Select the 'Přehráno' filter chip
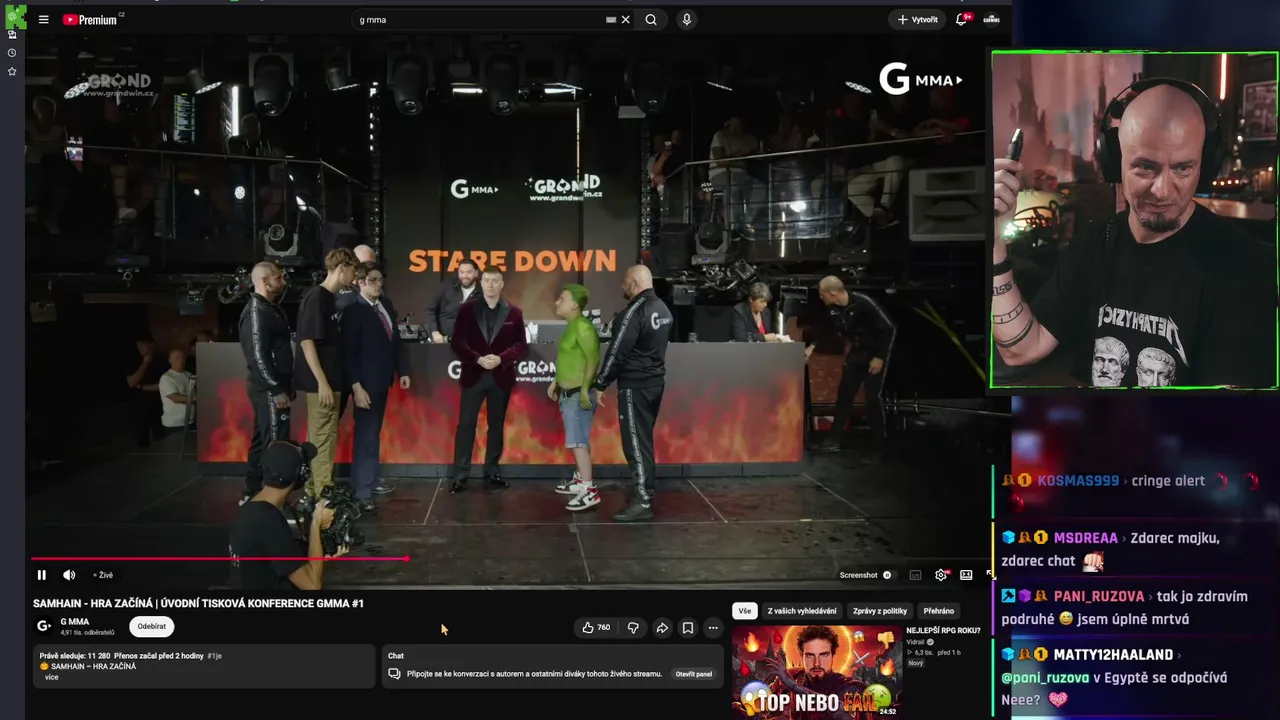Viewport: 1280px width, 720px height. pyautogui.click(x=939, y=611)
